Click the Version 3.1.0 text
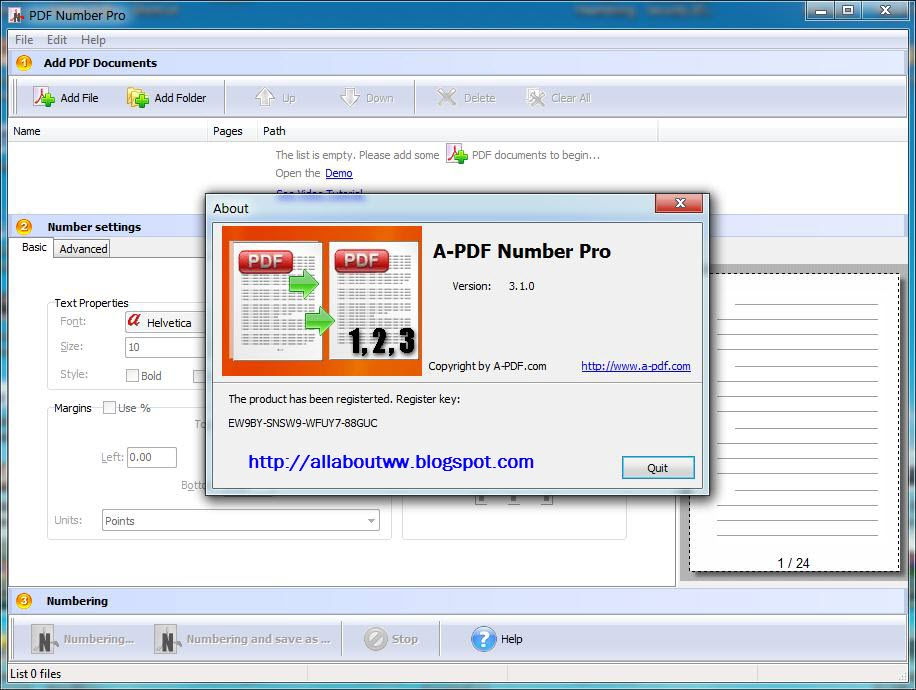 tap(493, 286)
